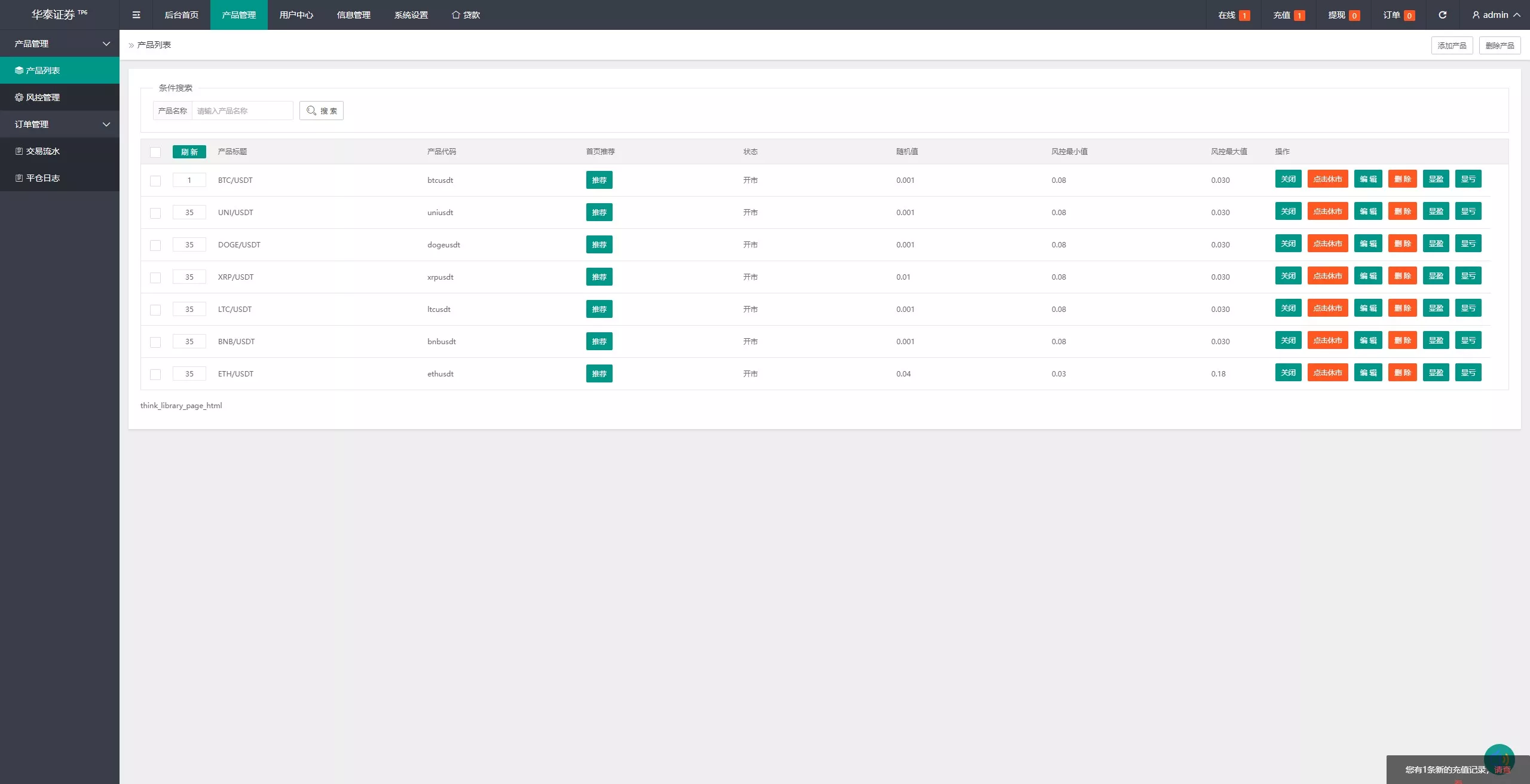Click 删除 for XRP/USDT row
Viewport: 1530px width, 784px height.
click(x=1402, y=275)
